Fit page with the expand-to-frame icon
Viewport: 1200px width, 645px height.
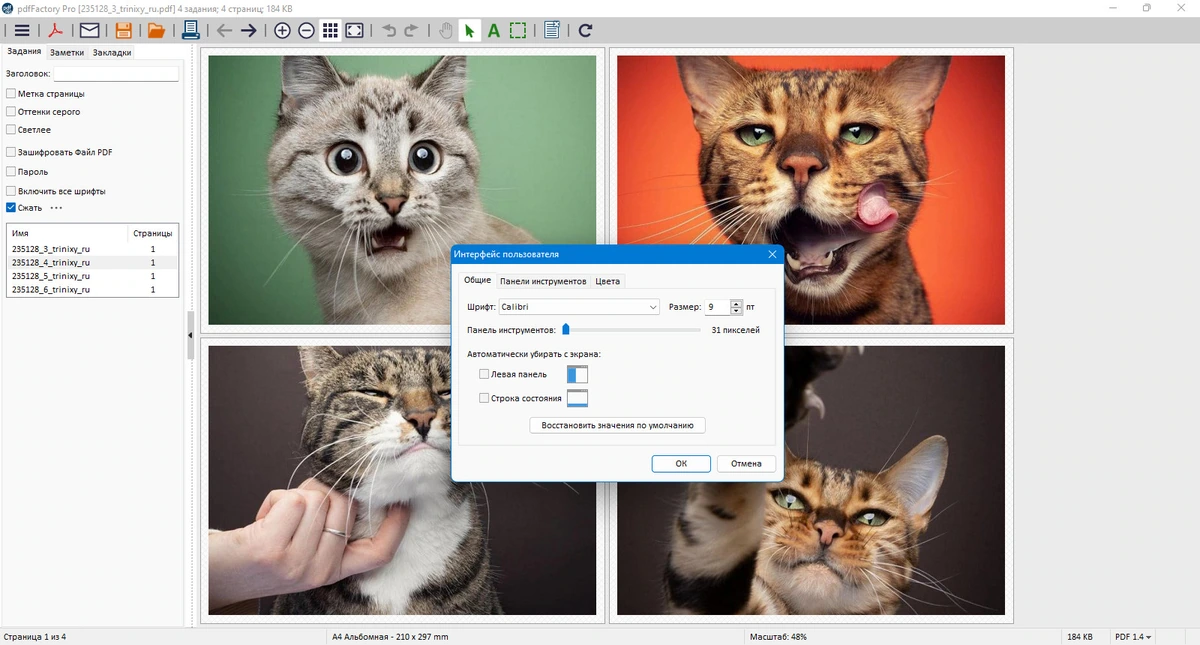[x=354, y=30]
